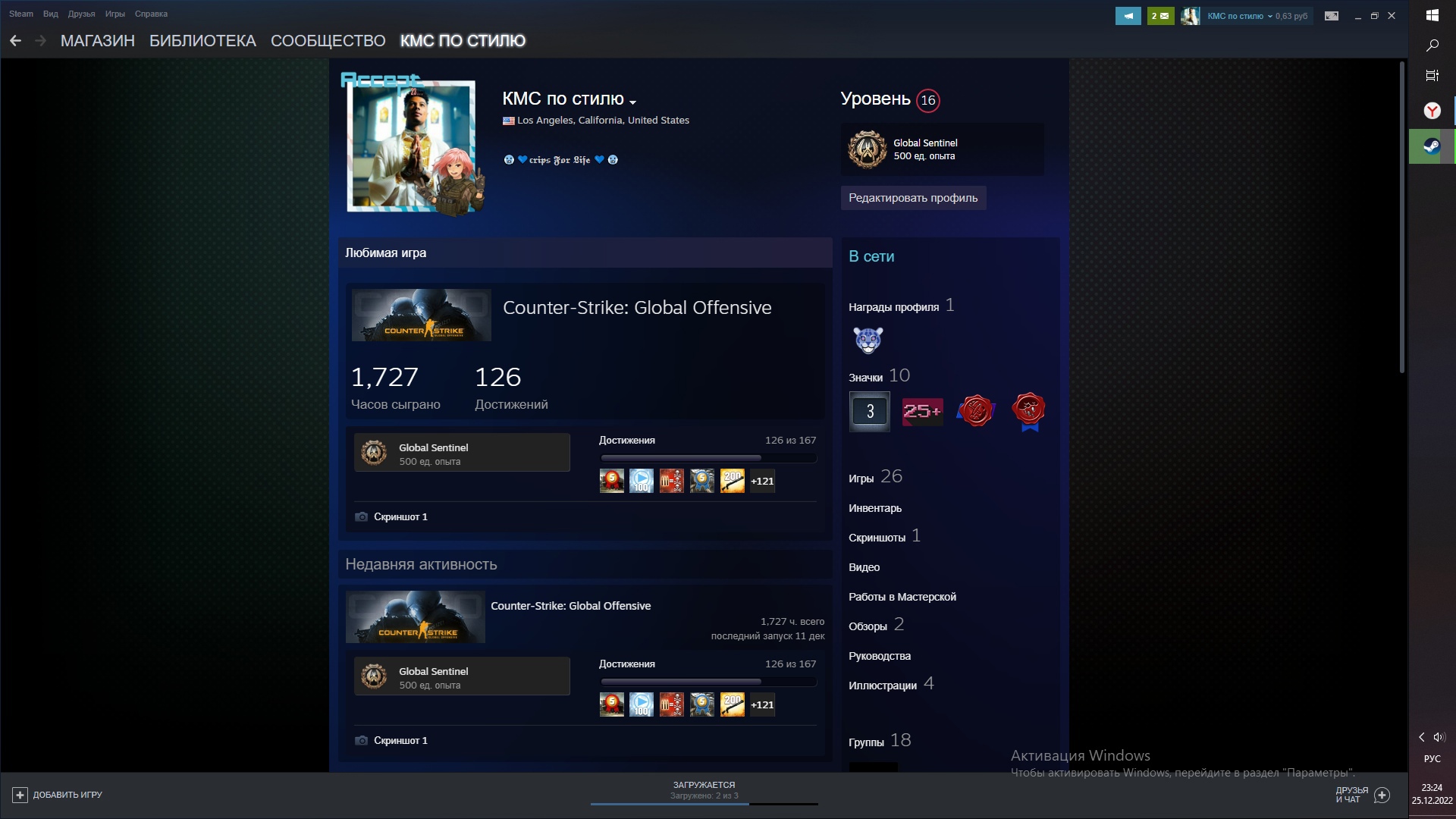
Task: Click the medal achievement icon in Любимая игра
Action: (702, 481)
